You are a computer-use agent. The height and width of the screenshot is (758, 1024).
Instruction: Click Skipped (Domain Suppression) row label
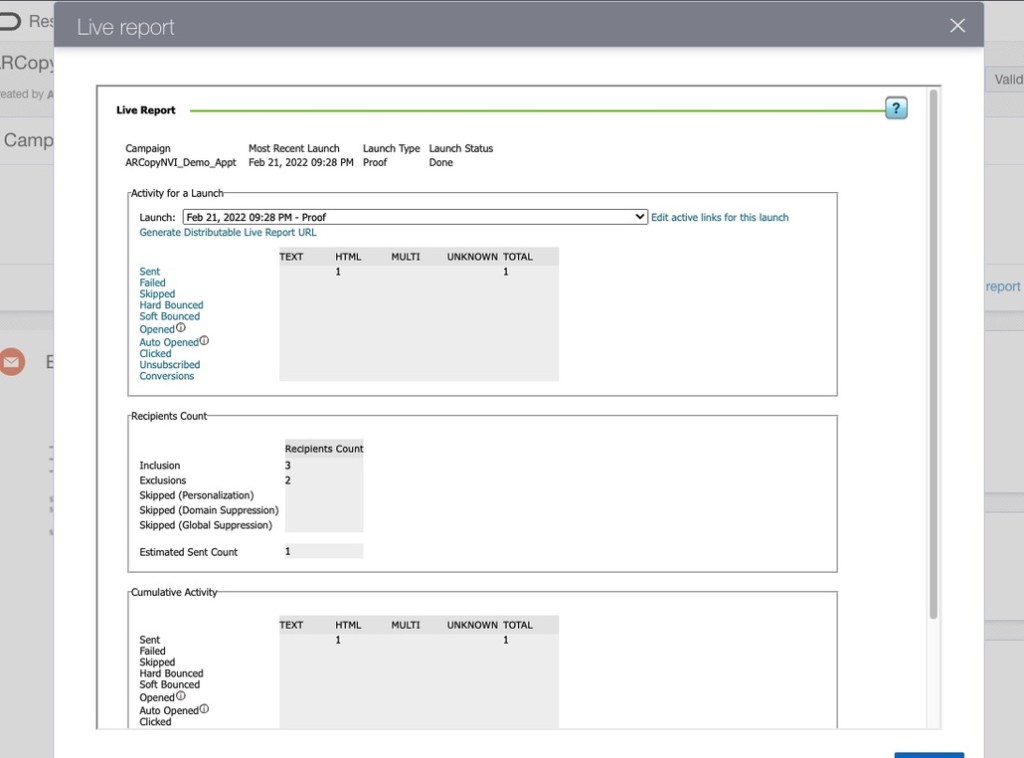208,510
